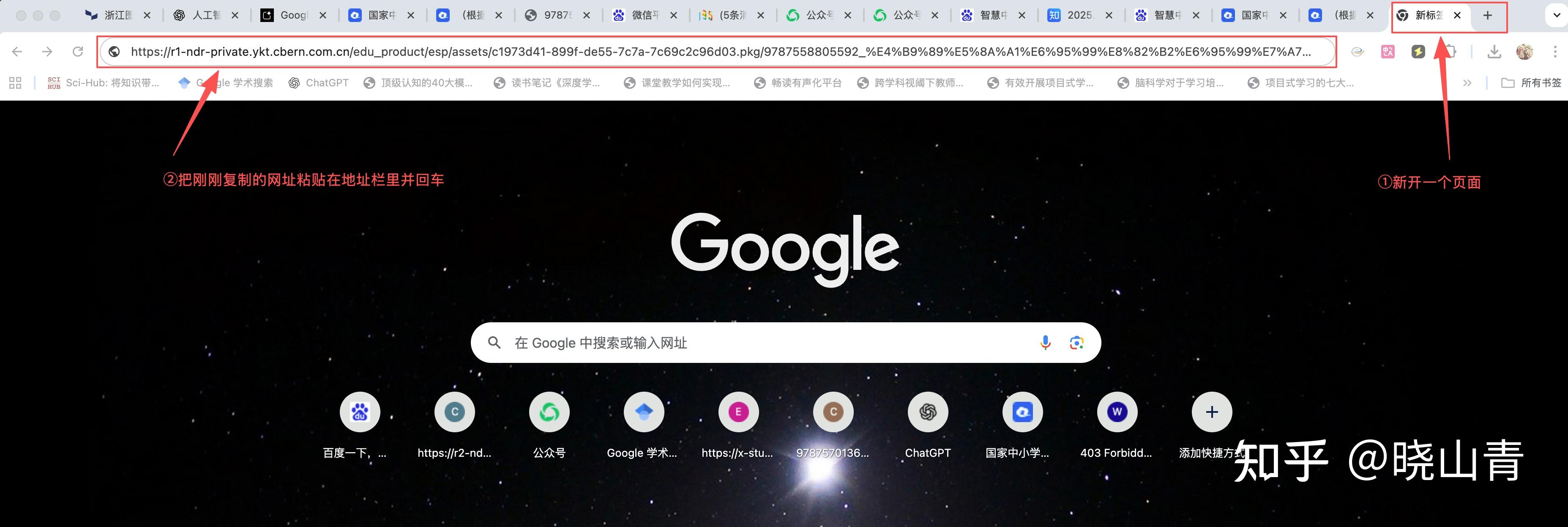Open the 公众号 shortcut tile
The width and height of the screenshot is (1568, 527).
coord(549,425)
